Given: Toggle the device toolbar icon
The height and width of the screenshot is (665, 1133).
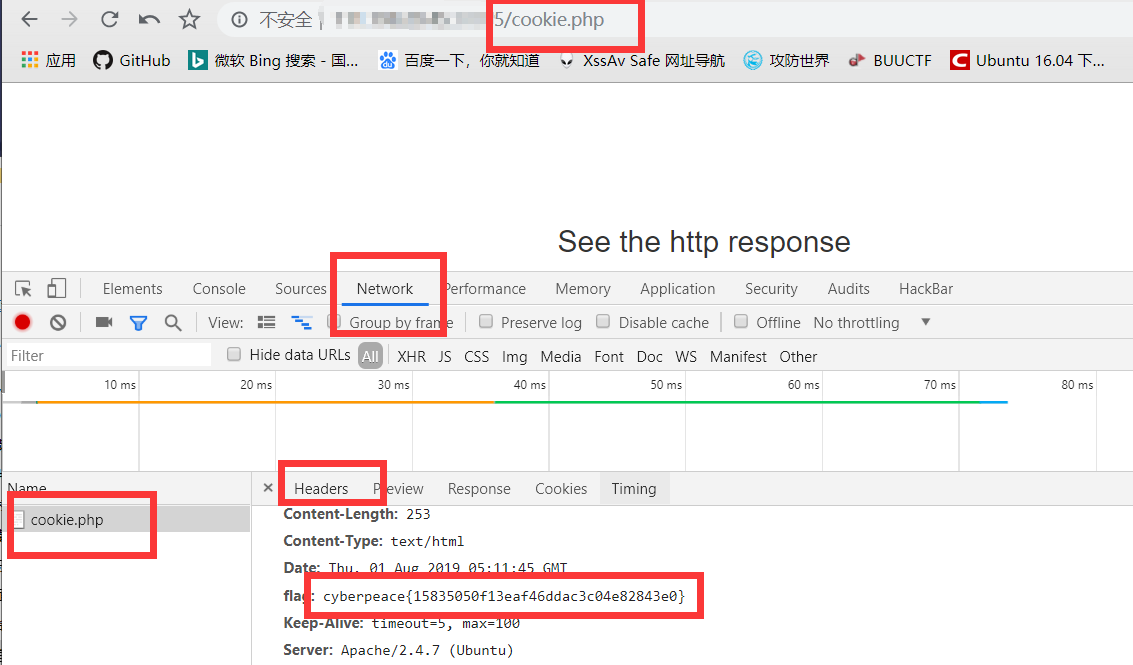Looking at the screenshot, I should [56, 288].
